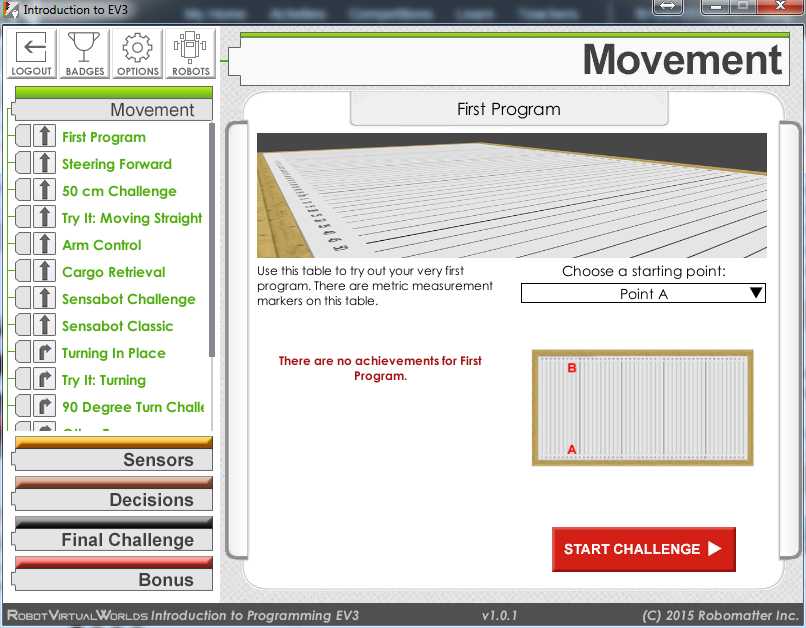
Task: Select the 50 cm Challenge lesson
Action: [x=119, y=191]
